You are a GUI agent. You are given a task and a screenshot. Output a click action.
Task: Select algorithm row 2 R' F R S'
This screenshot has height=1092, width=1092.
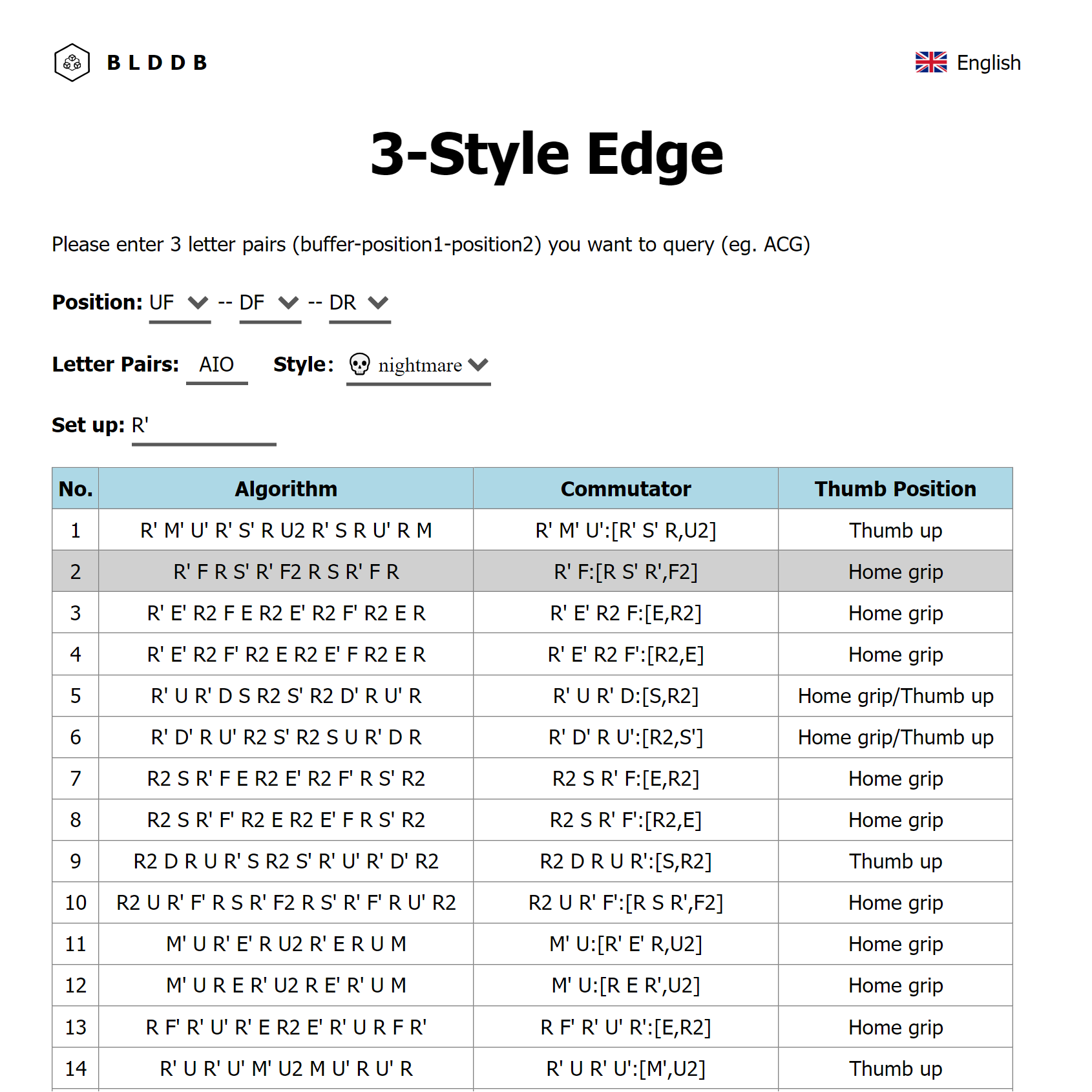[x=286, y=572]
